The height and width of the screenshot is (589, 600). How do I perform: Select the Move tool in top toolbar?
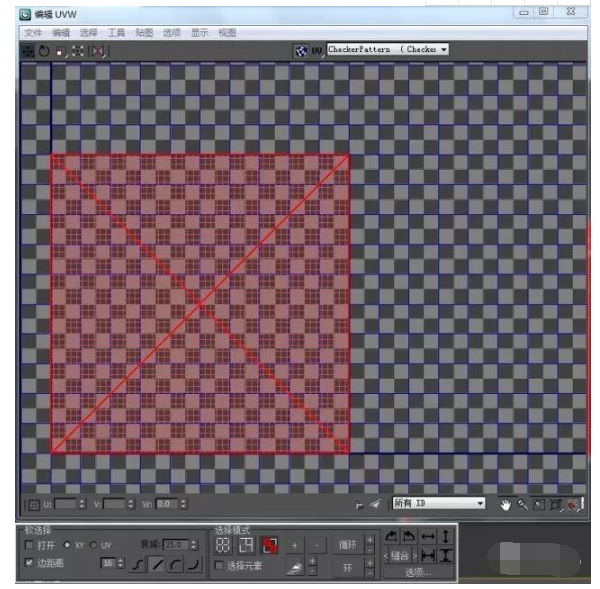click(x=28, y=51)
